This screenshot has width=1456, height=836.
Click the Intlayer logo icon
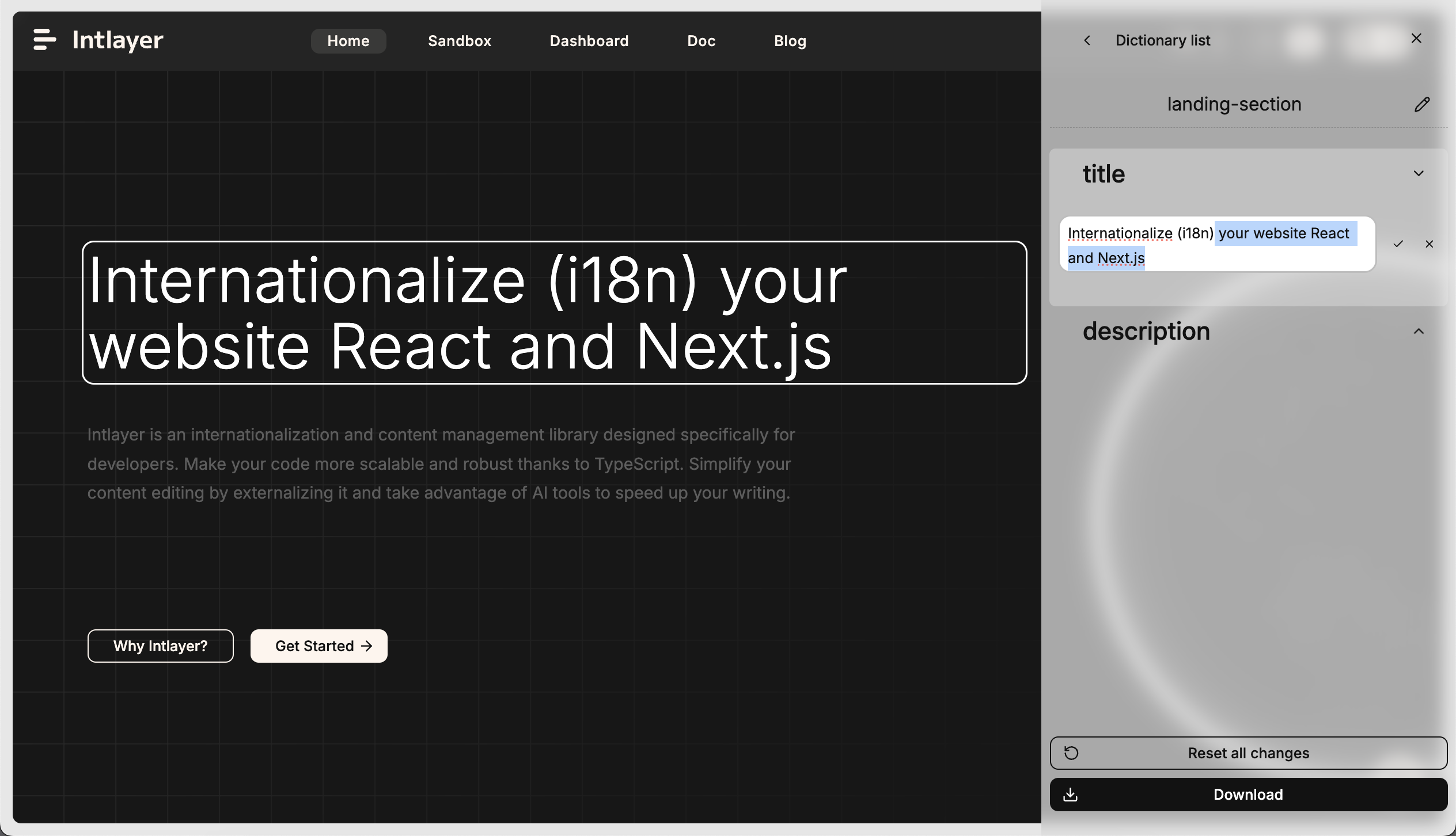(44, 40)
